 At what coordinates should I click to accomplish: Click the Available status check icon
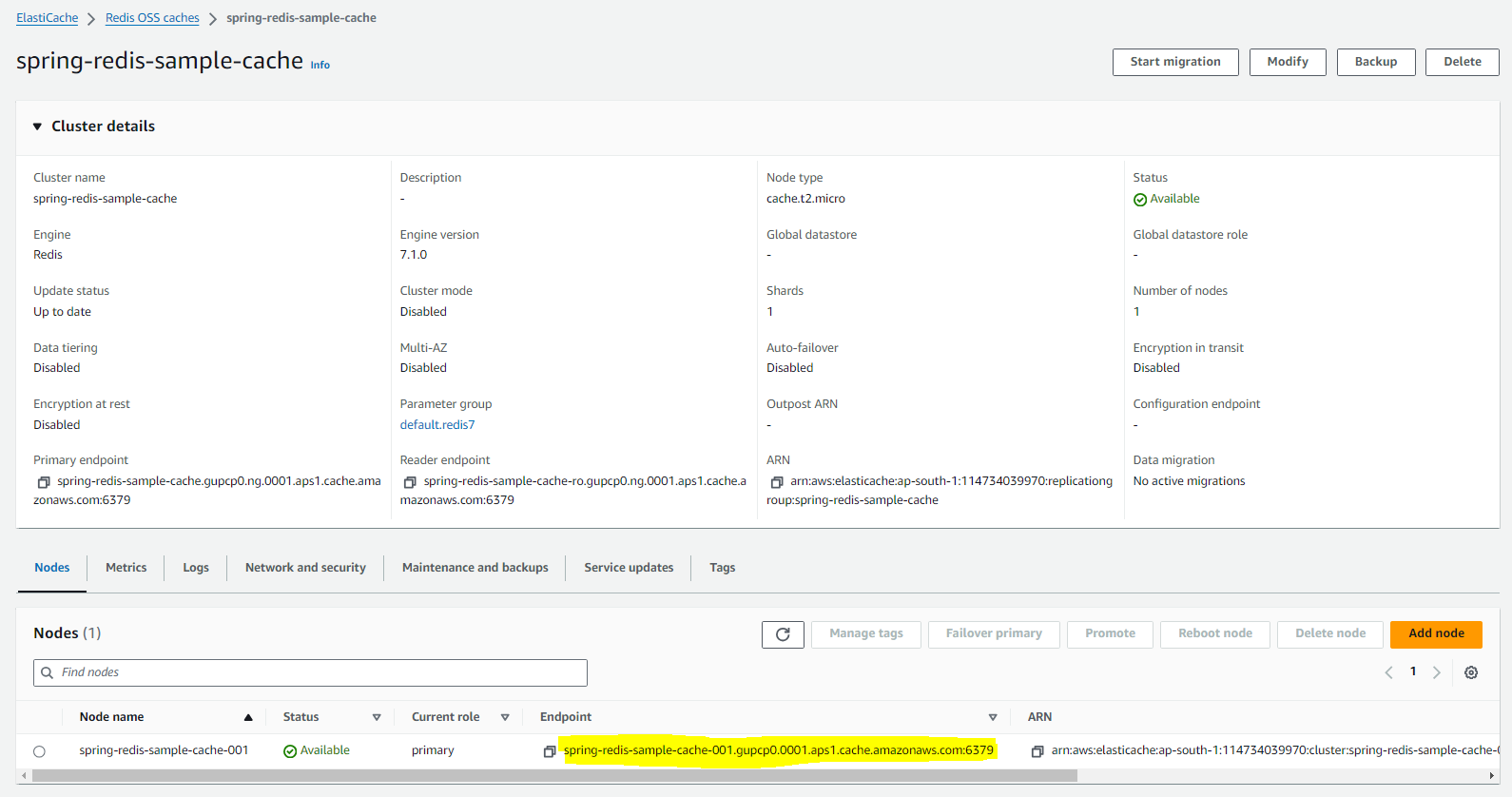point(1140,200)
